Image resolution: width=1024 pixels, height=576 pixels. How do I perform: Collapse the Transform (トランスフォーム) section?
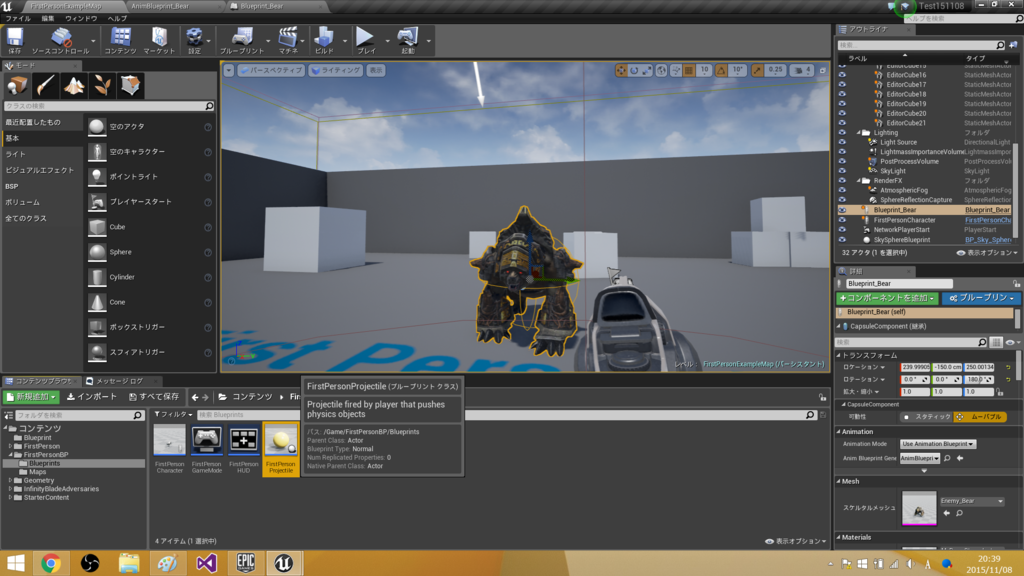[x=839, y=355]
